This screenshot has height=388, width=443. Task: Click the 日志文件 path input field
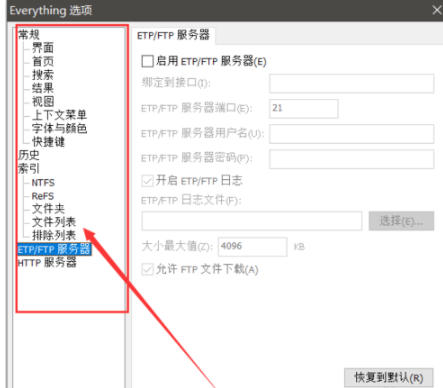tap(252, 221)
